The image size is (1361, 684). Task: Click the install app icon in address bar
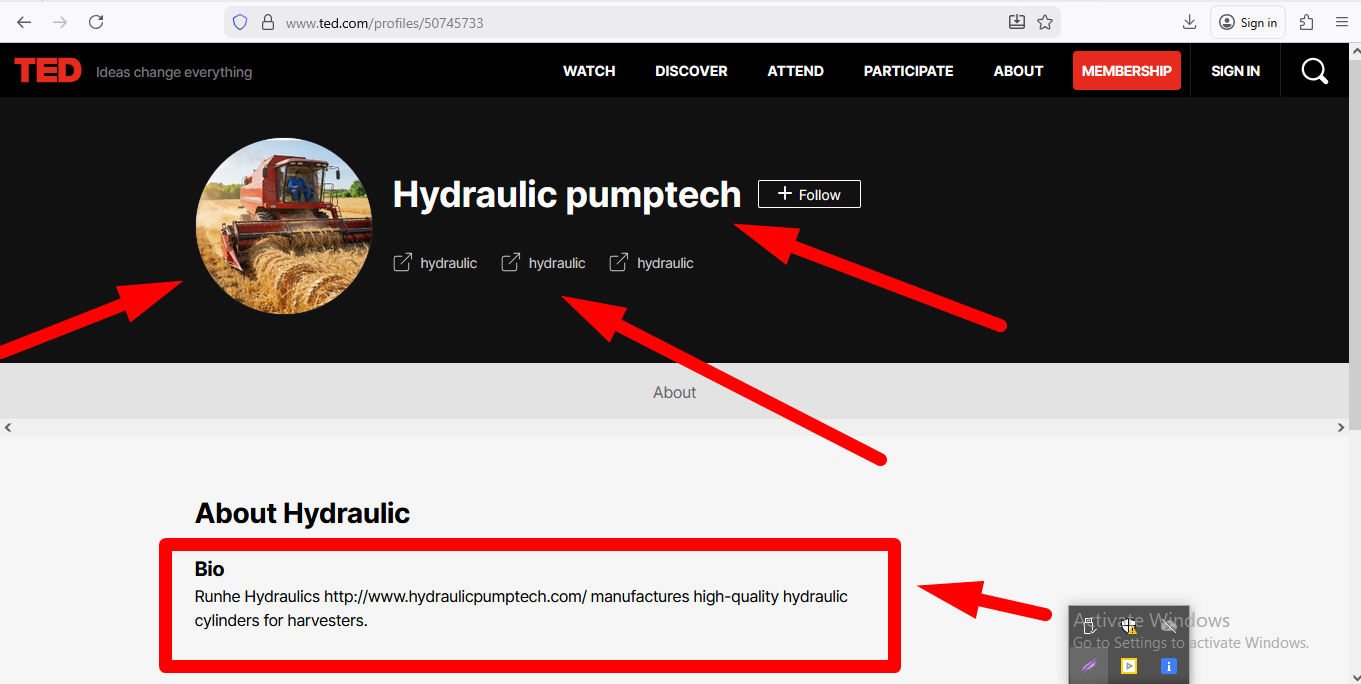click(1017, 22)
